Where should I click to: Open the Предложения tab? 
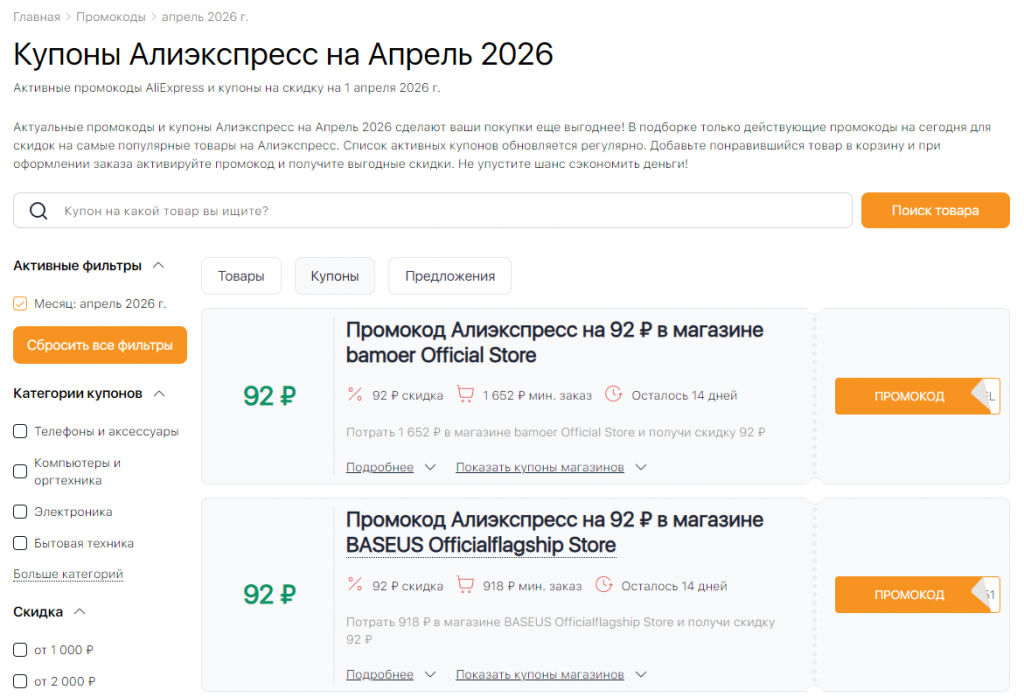tap(449, 276)
